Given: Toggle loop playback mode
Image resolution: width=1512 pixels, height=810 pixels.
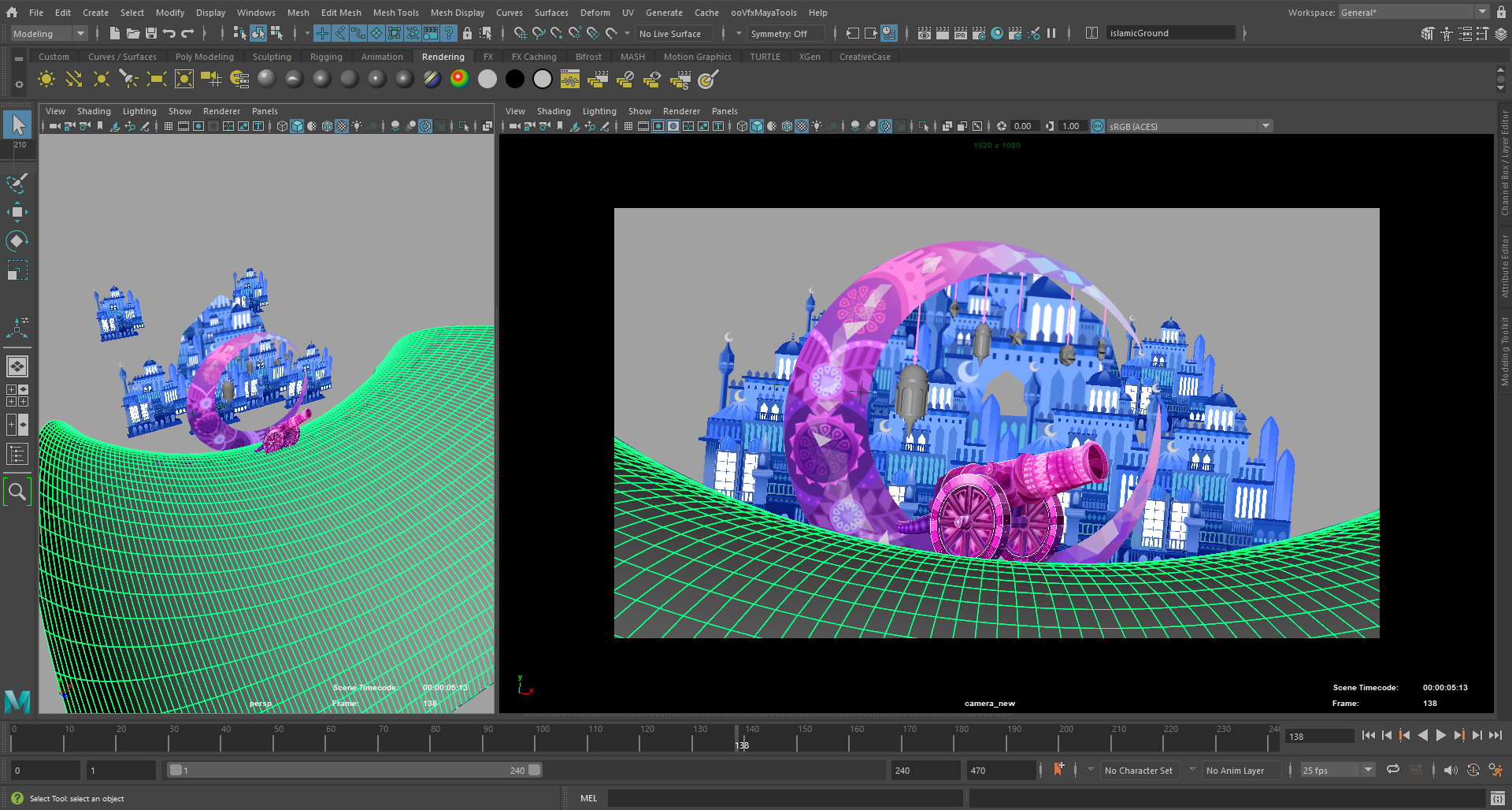Looking at the screenshot, I should 1393,770.
